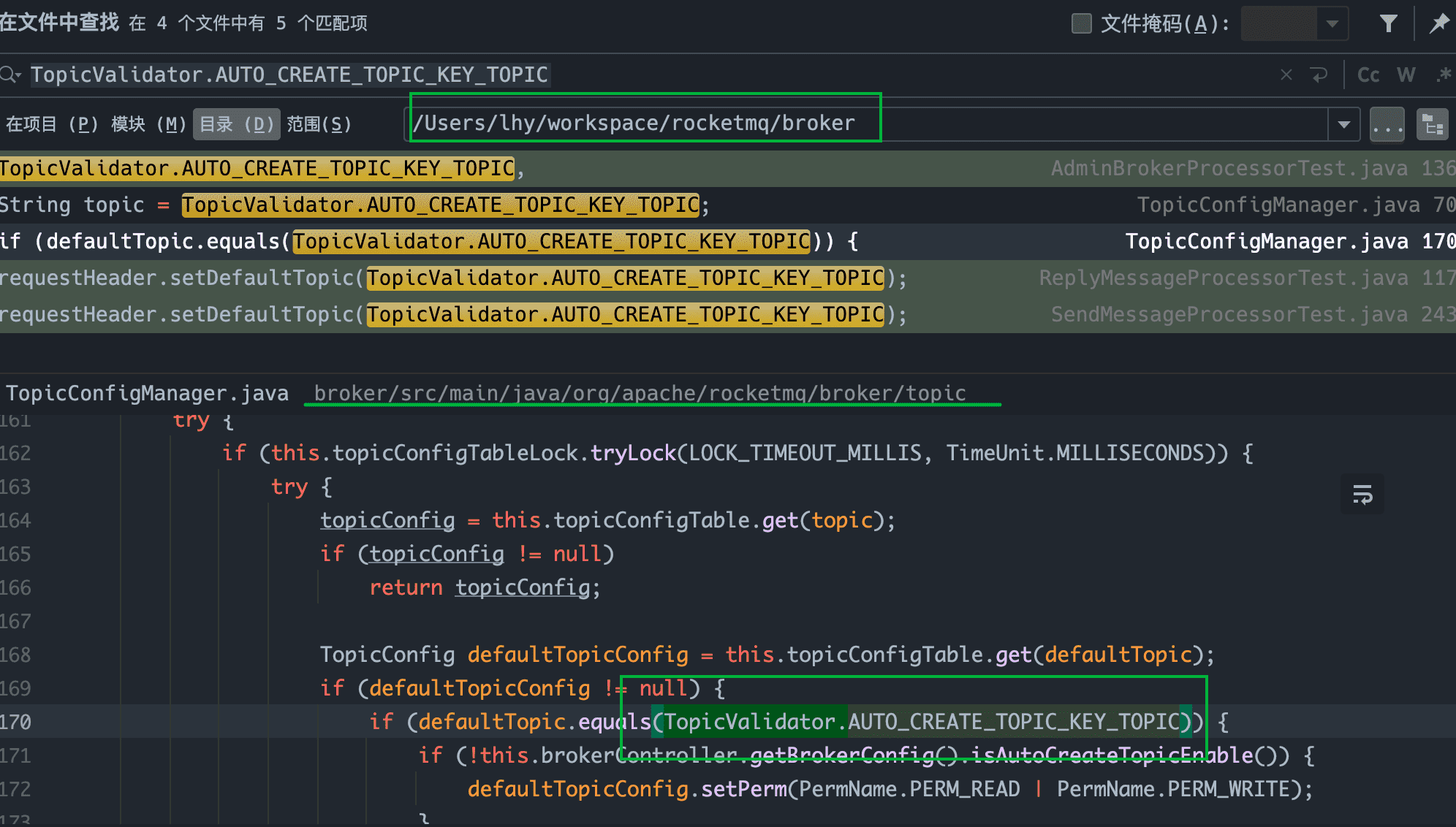1456x827 pixels.
Task: Switch scope to In Project tab
Action: coord(53,124)
